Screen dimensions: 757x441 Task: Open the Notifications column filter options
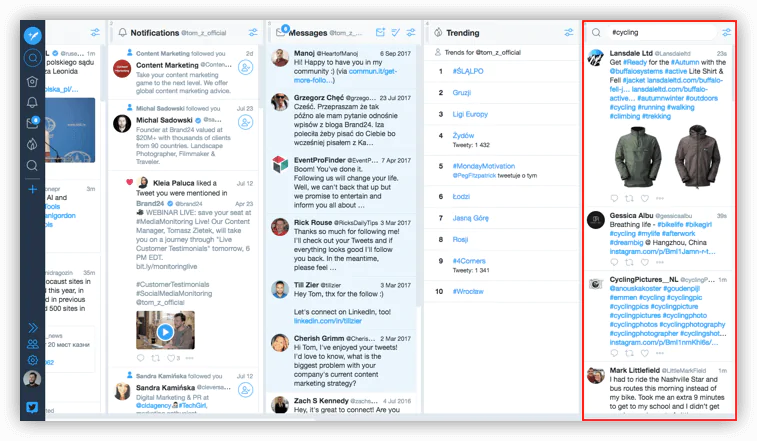click(250, 32)
